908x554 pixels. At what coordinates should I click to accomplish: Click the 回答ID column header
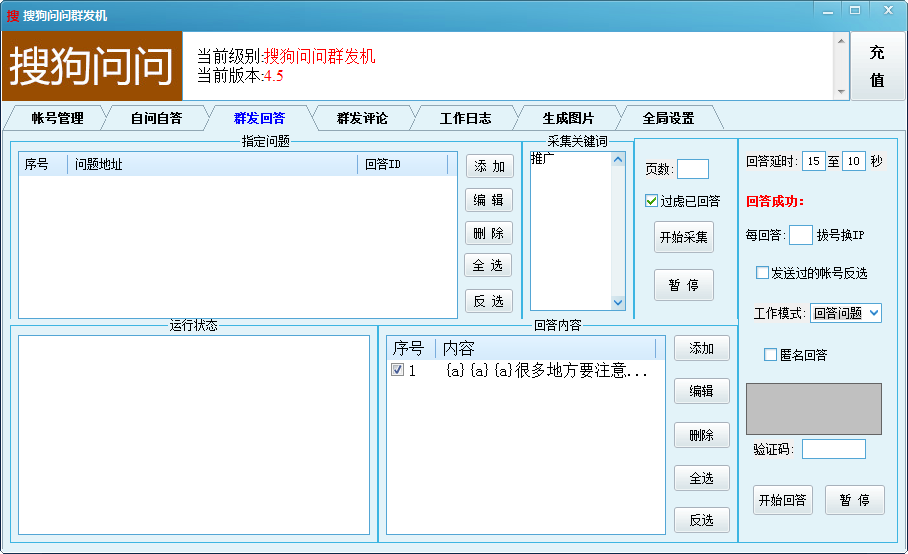click(402, 164)
